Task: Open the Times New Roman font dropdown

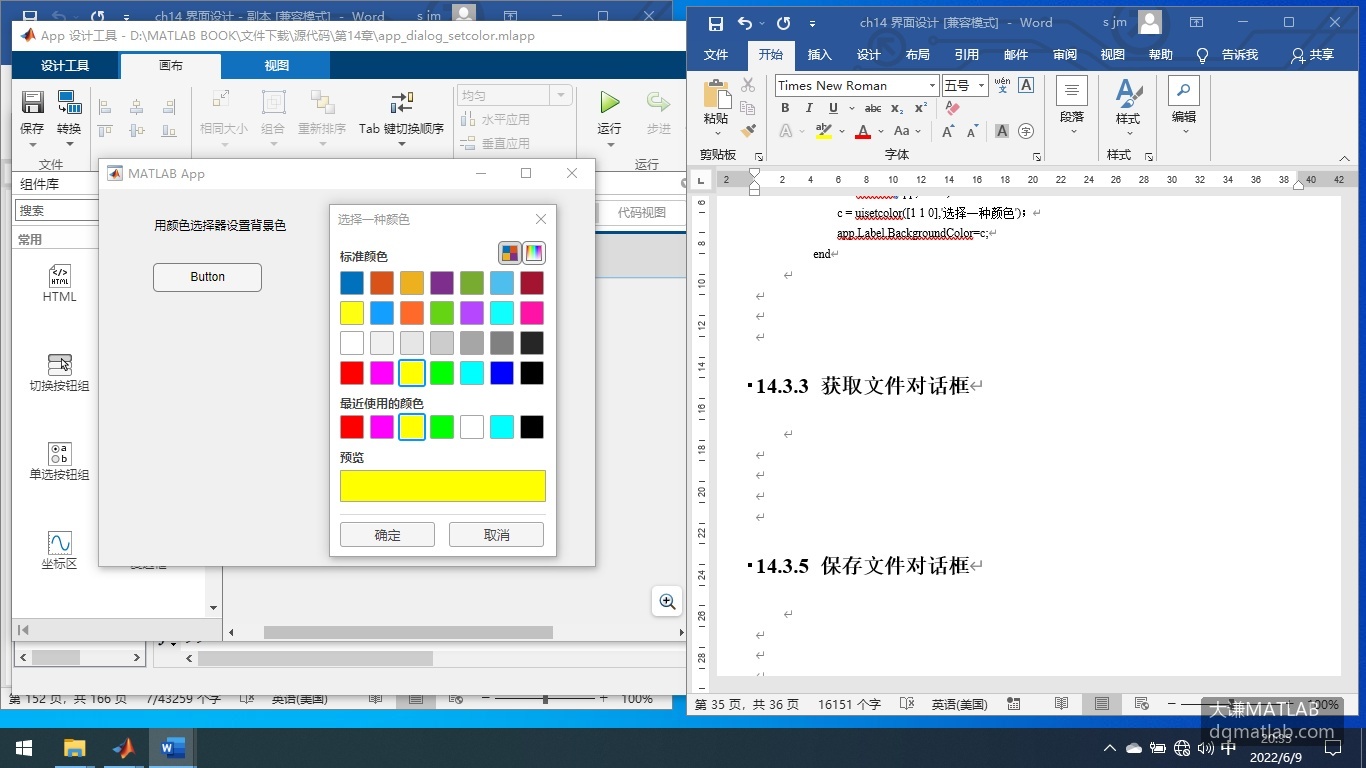Action: pos(933,86)
